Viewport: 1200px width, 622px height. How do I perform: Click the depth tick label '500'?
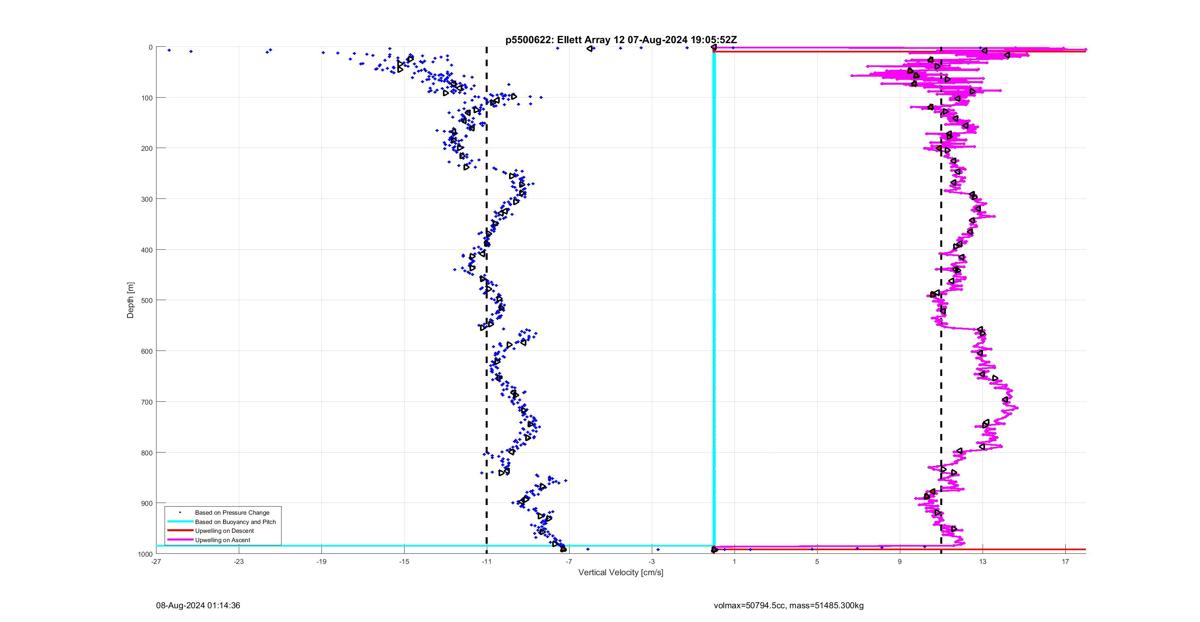pos(146,300)
